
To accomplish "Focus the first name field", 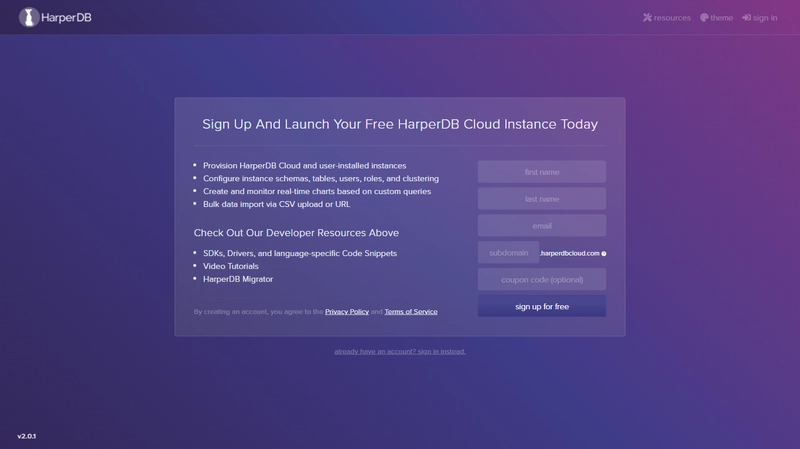I will click(x=542, y=172).
